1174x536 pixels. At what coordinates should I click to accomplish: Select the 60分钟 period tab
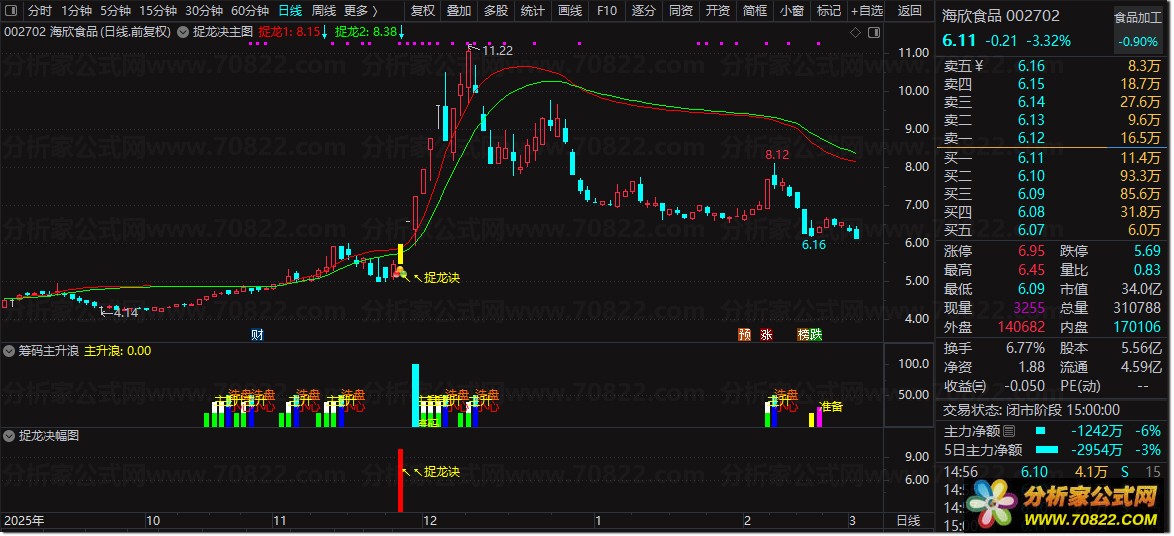coord(249,10)
